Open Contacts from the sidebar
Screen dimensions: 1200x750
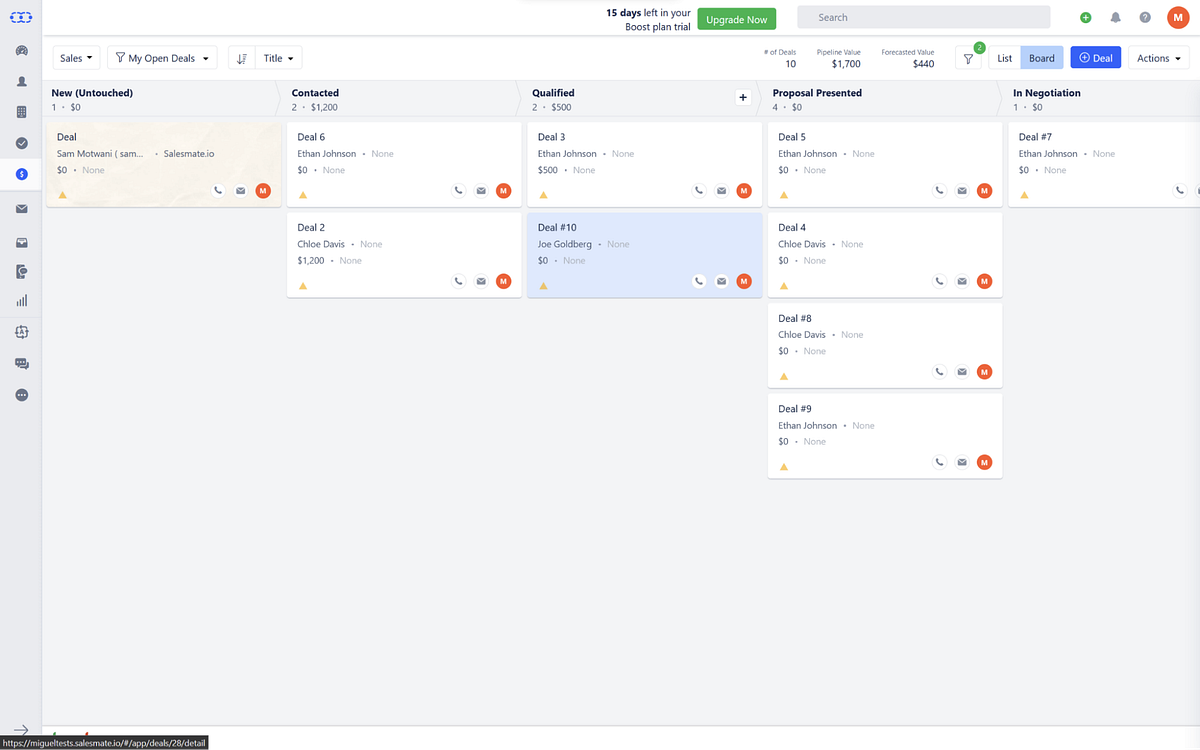click(21, 81)
